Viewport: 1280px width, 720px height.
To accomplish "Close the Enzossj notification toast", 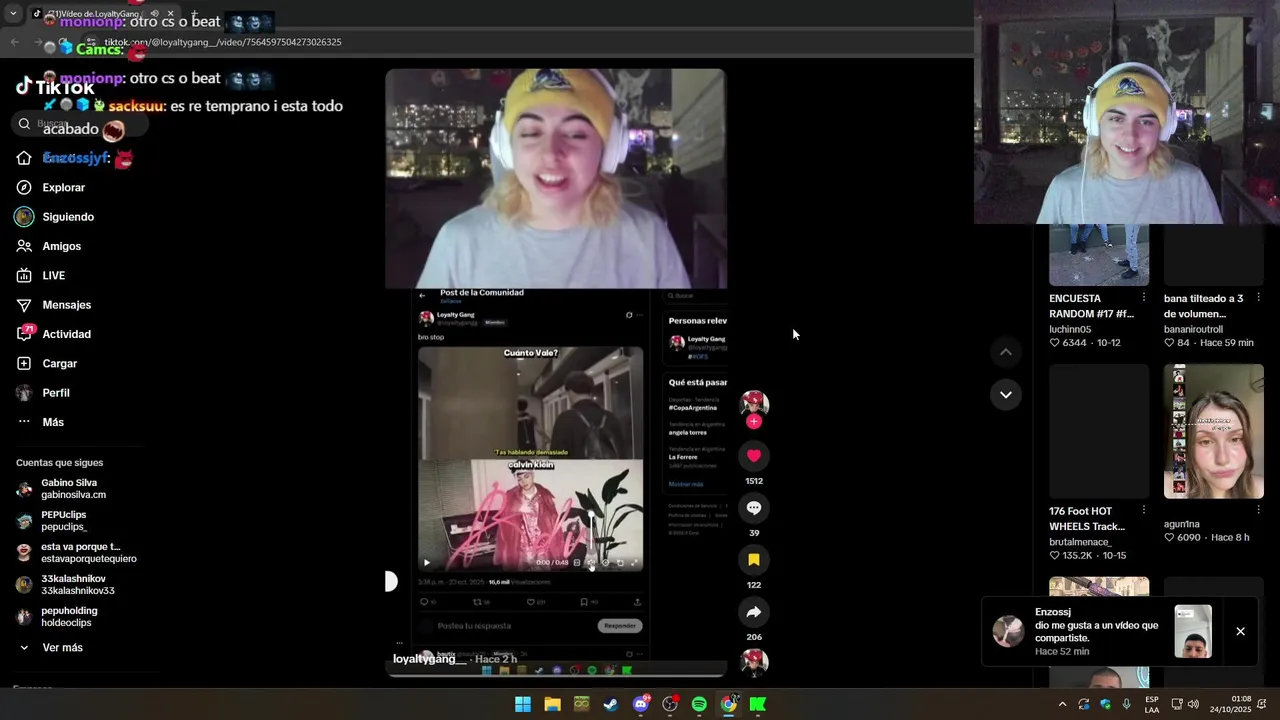I will point(1240,632).
